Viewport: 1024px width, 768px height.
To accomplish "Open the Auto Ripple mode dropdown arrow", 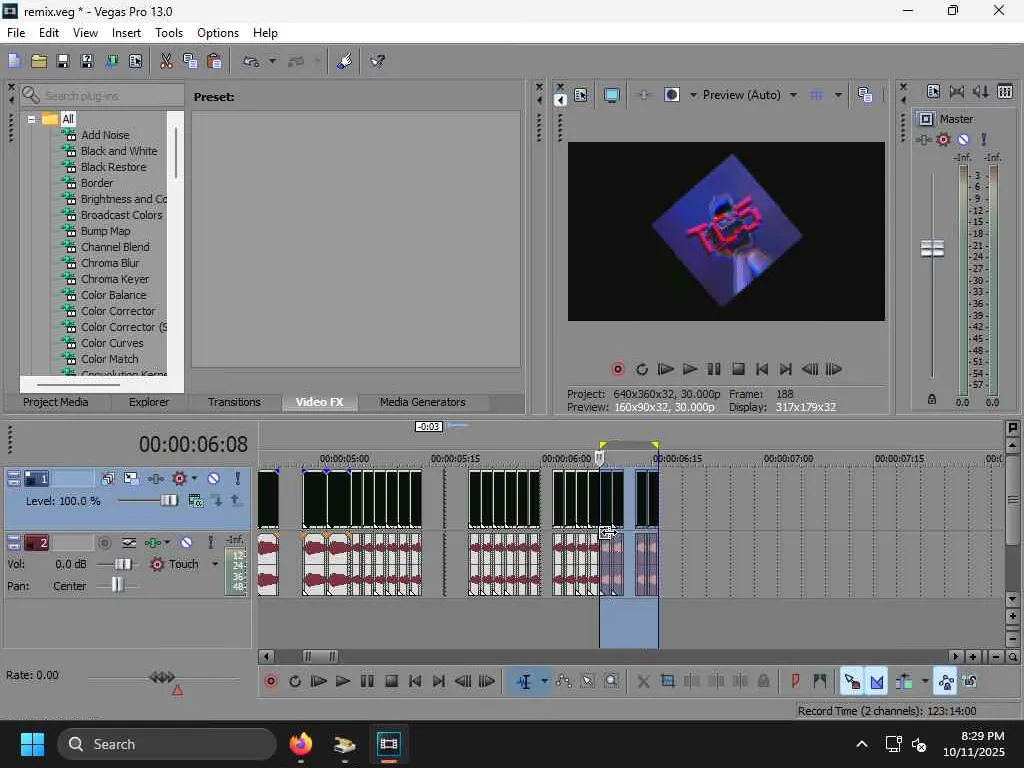I will [925, 681].
